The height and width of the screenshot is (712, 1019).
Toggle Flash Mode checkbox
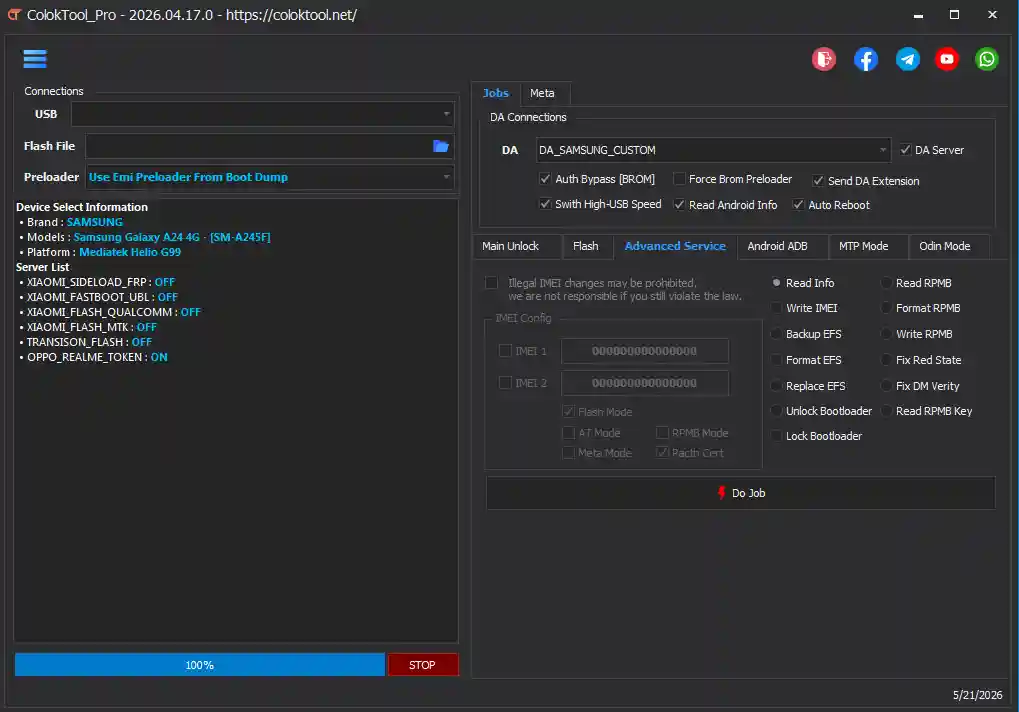point(569,411)
